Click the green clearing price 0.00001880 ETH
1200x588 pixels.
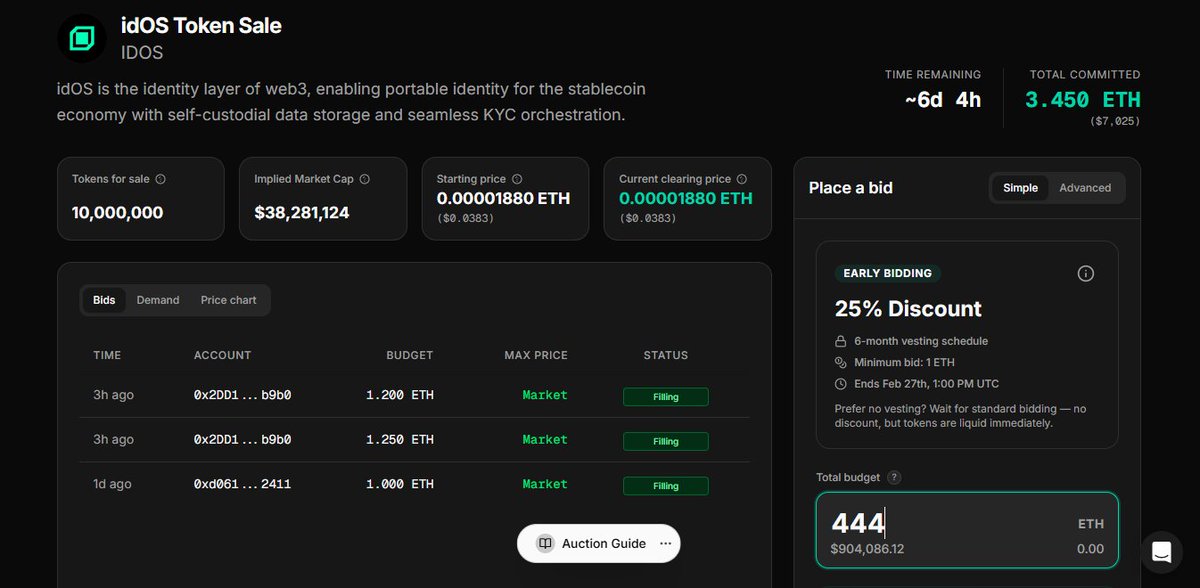(686, 198)
